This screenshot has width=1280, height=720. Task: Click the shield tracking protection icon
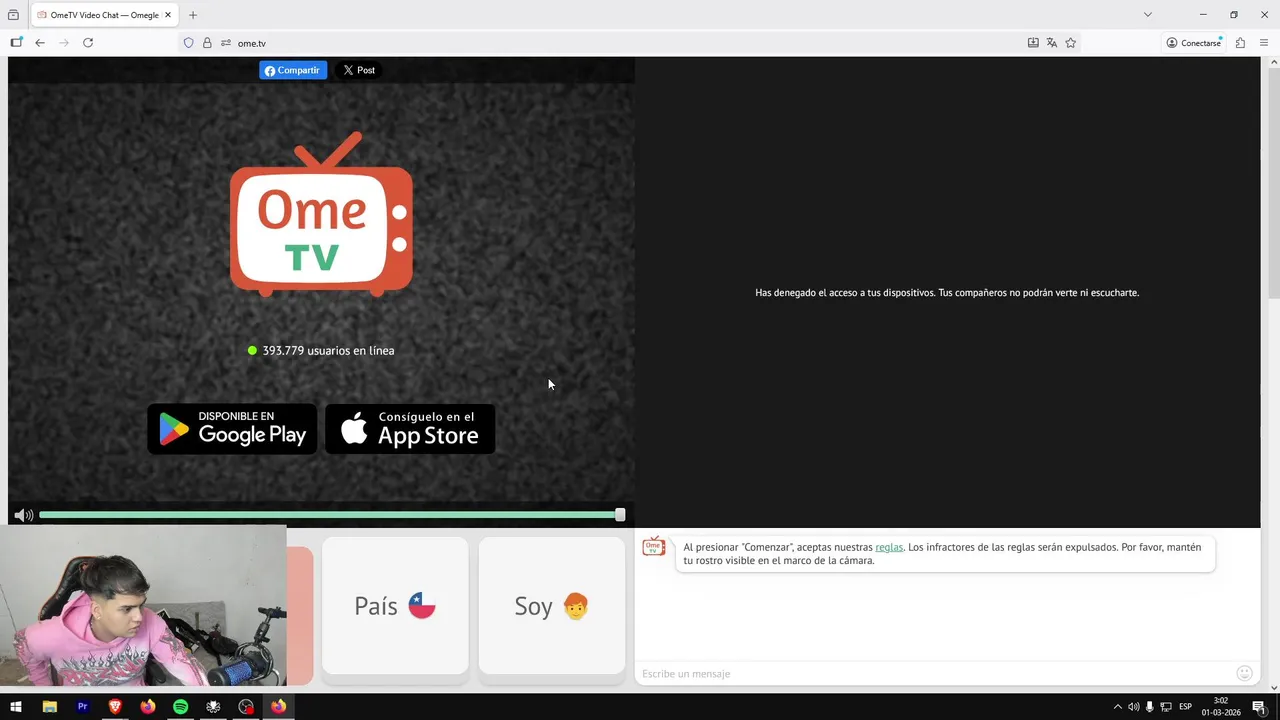tap(188, 43)
